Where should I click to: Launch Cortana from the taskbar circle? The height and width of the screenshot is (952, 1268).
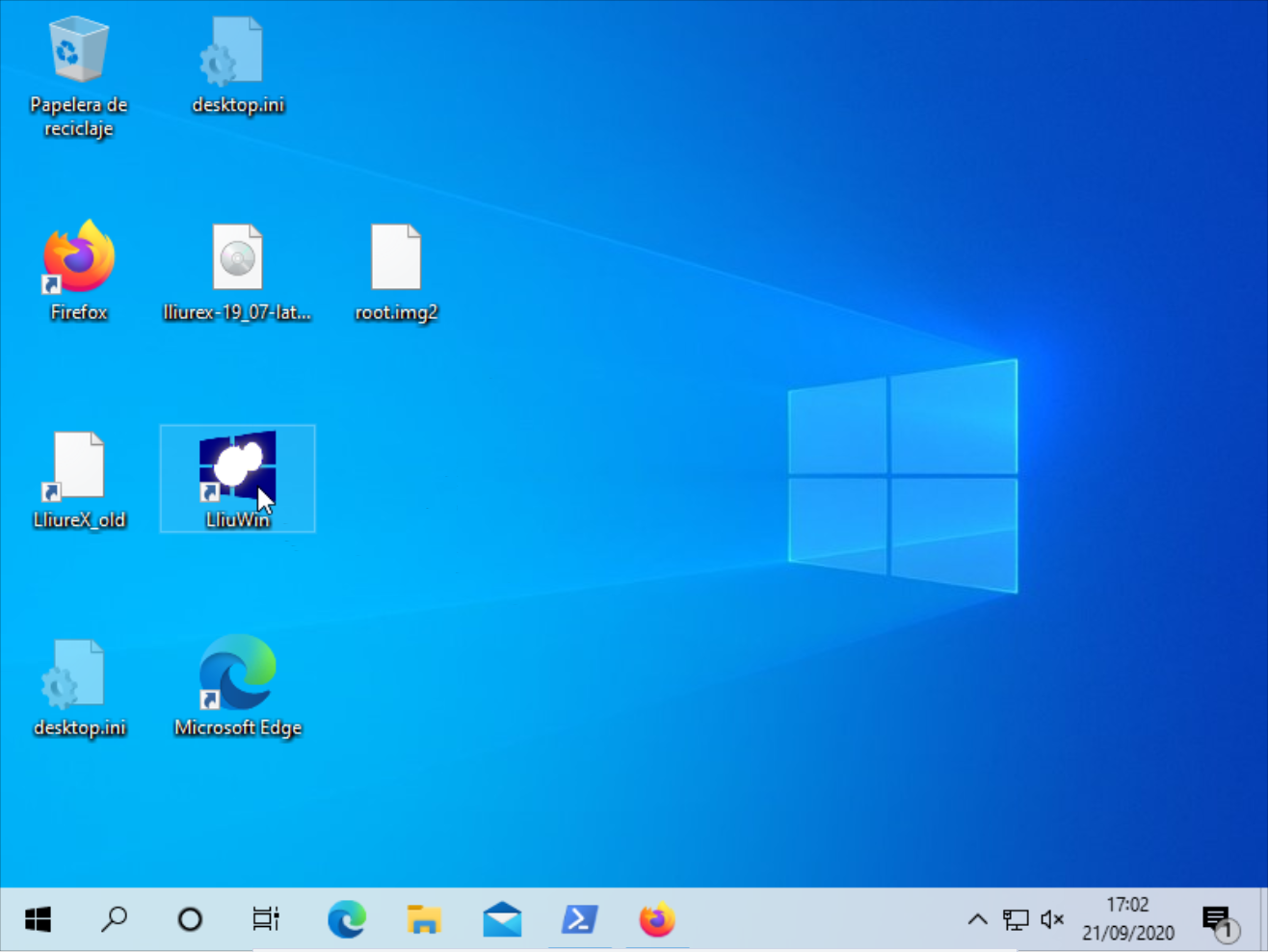[190, 920]
